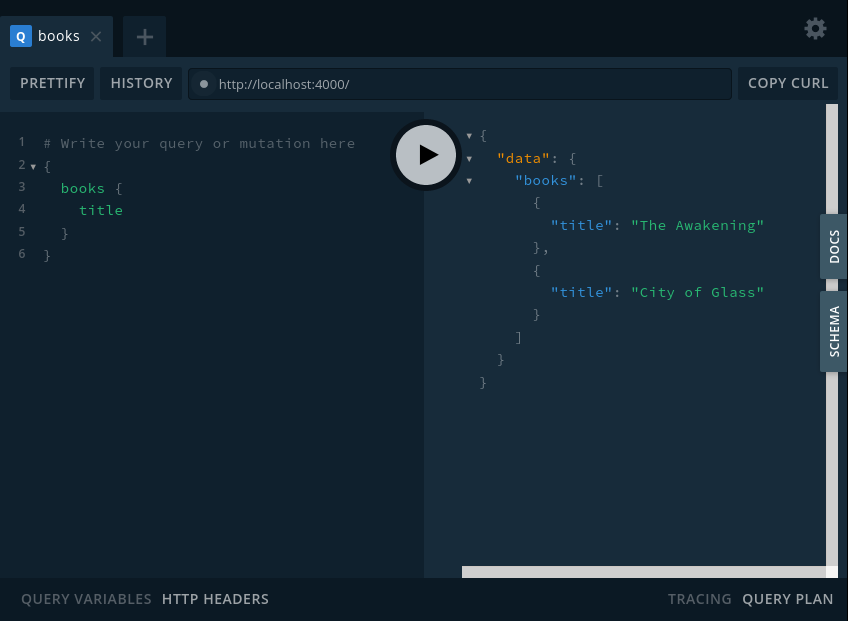848x621 pixels.
Task: Switch to HTTP Headers pane
Action: click(215, 599)
